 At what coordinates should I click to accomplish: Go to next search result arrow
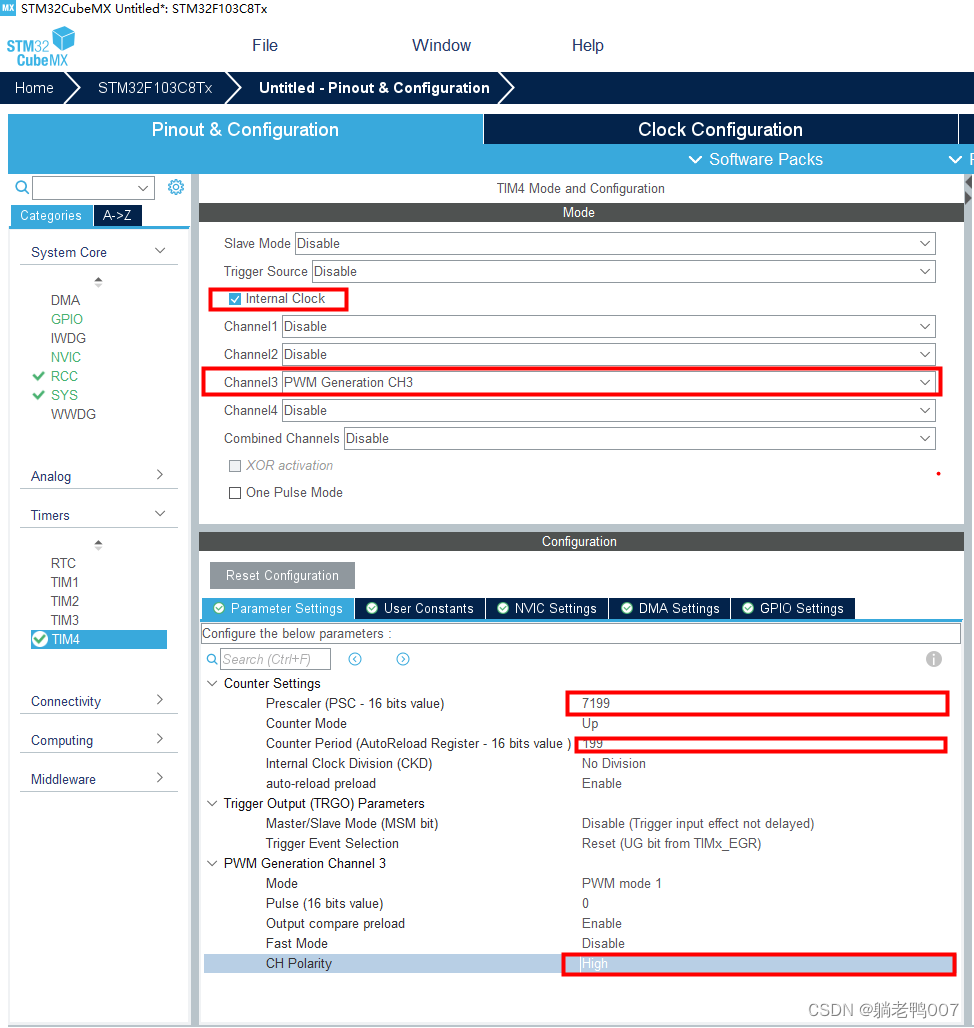(x=403, y=659)
